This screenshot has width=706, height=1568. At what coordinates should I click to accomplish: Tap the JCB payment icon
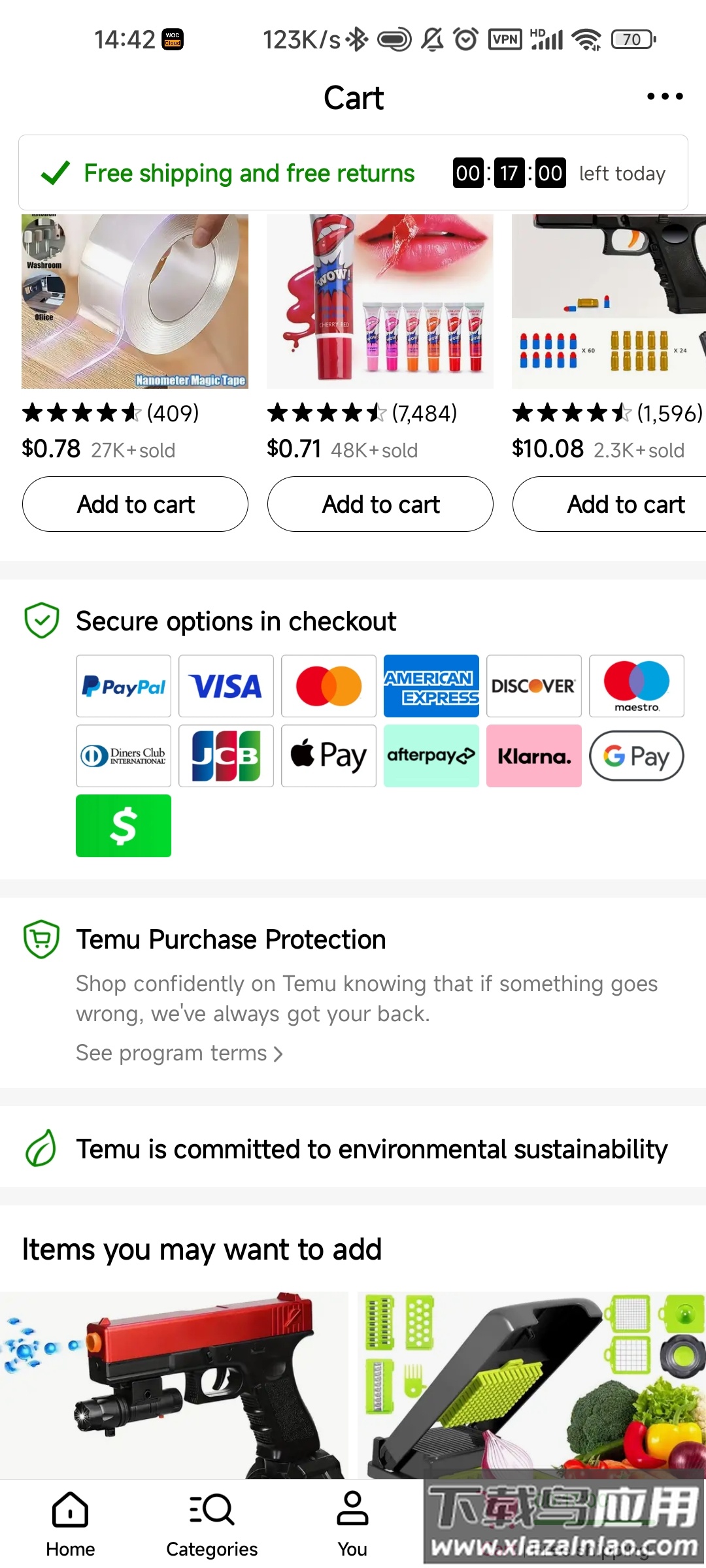pyautogui.click(x=226, y=756)
